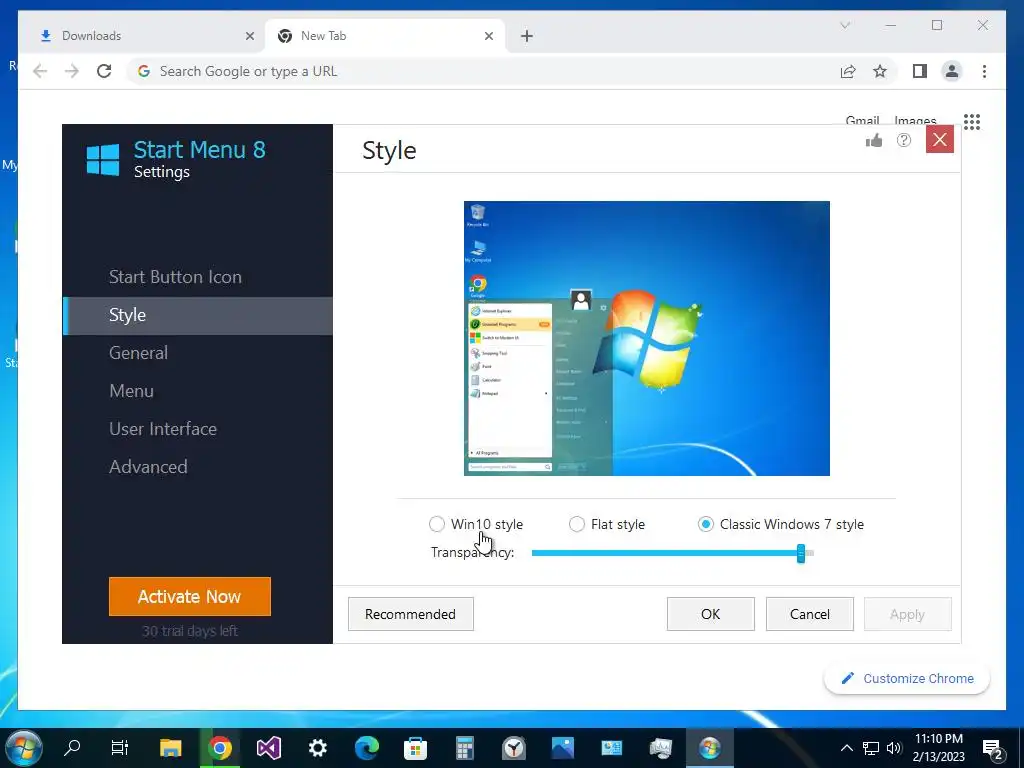
Task: Click the Recommended button
Action: [x=410, y=614]
